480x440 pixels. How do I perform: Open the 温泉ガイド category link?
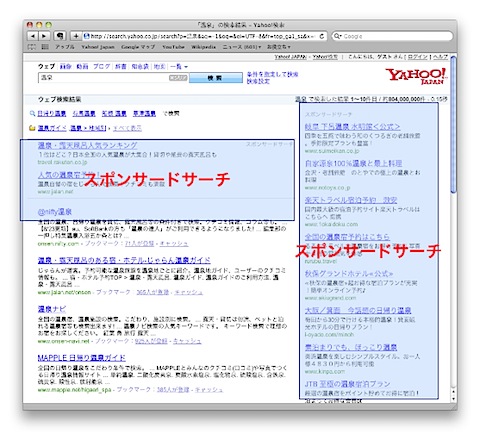[52, 128]
